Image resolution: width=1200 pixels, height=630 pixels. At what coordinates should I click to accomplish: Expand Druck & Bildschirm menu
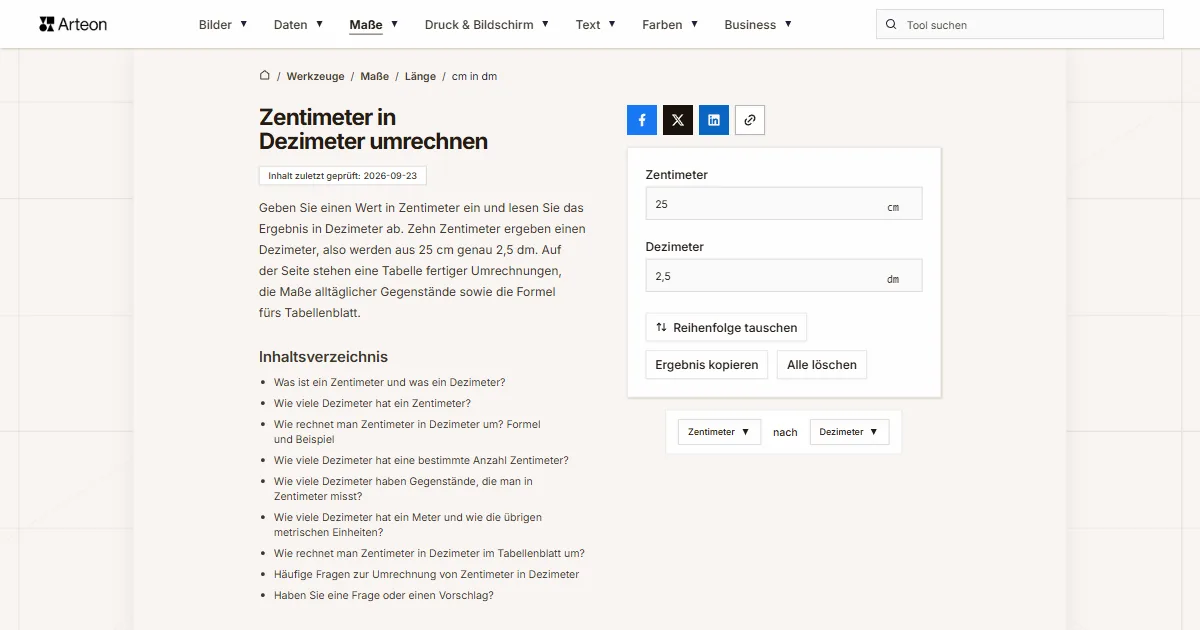click(x=487, y=25)
